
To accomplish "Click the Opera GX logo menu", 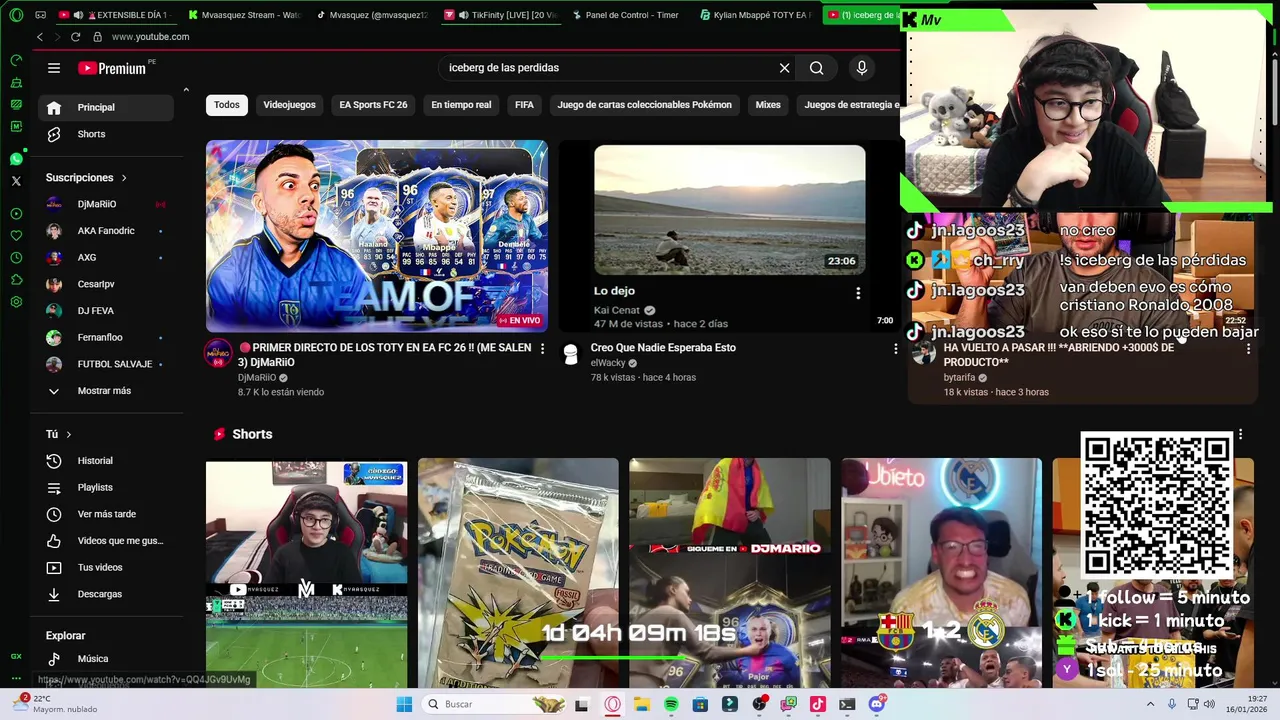I will [x=16, y=15].
